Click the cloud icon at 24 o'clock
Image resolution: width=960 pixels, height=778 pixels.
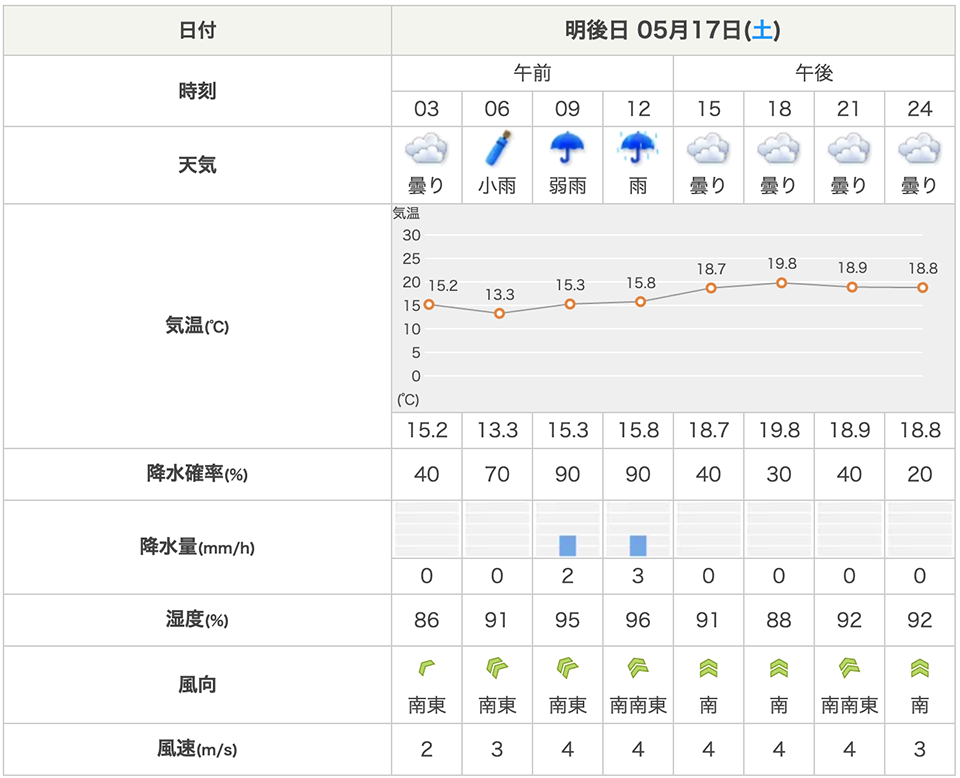pos(920,150)
